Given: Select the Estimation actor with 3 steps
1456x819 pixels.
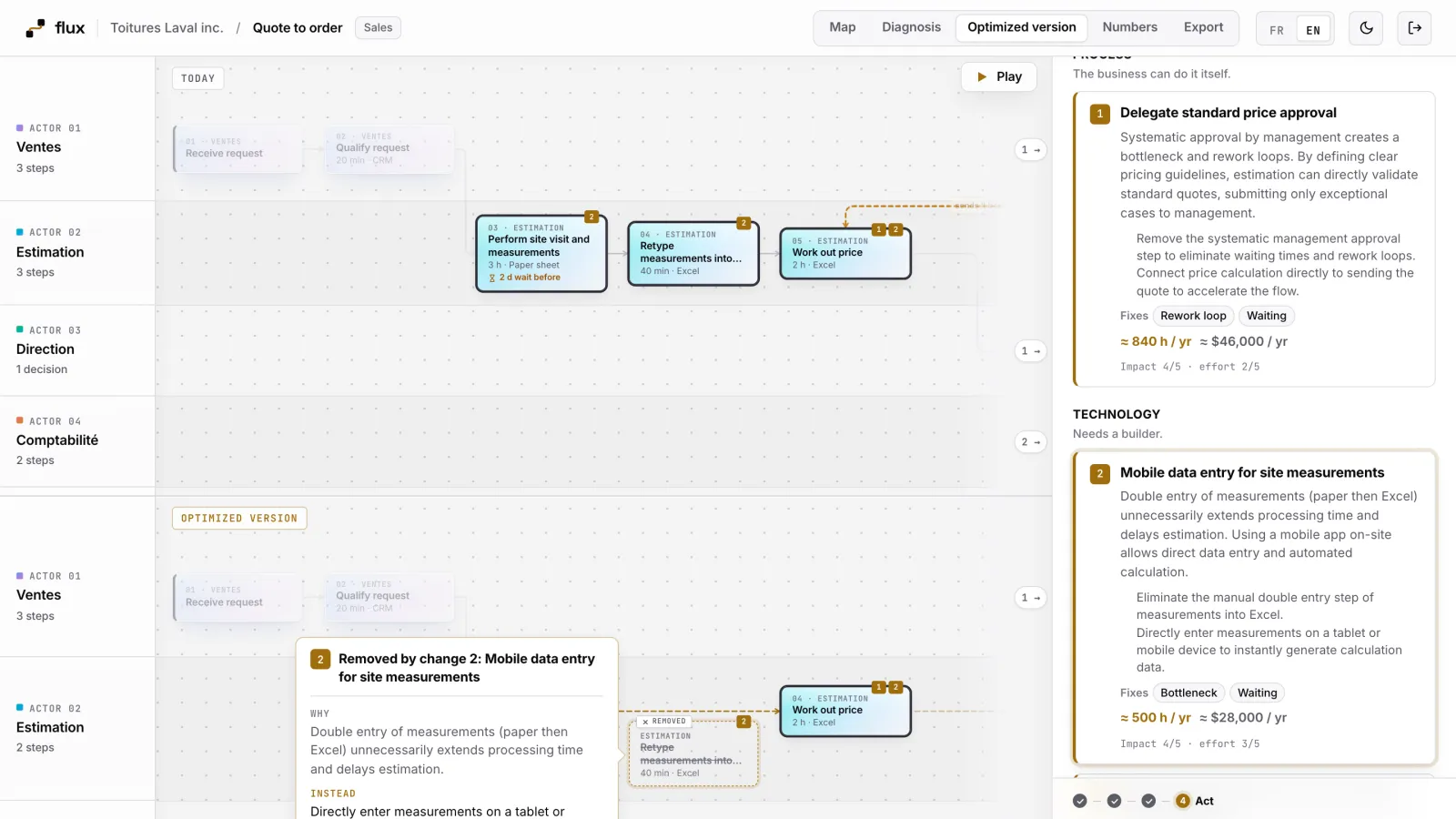Looking at the screenshot, I should [77, 253].
